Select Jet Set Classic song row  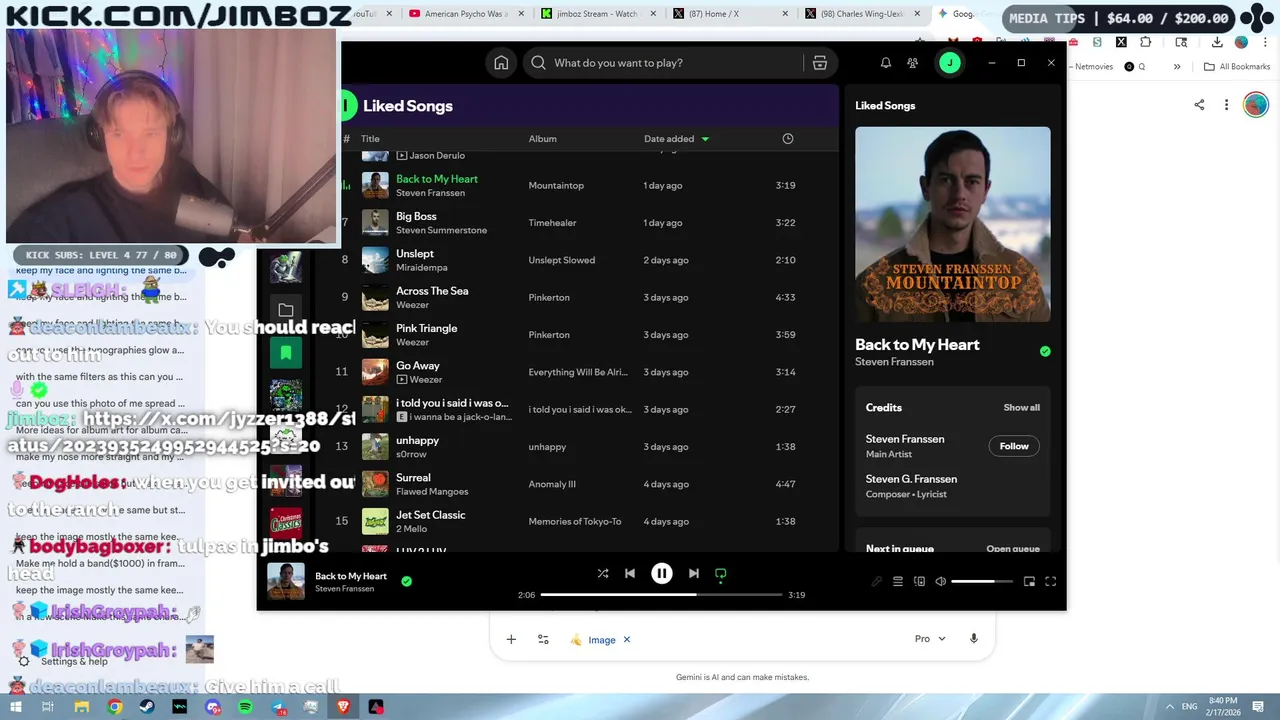pos(588,521)
